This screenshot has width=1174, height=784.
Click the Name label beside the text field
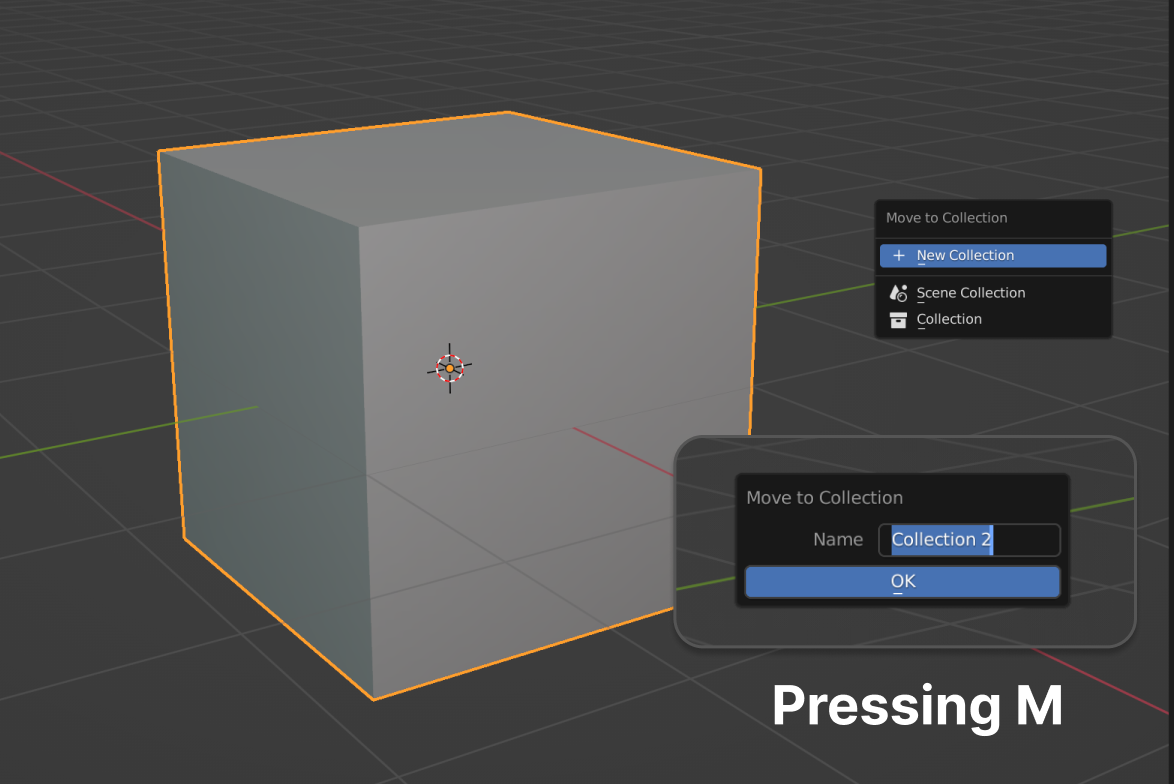838,540
